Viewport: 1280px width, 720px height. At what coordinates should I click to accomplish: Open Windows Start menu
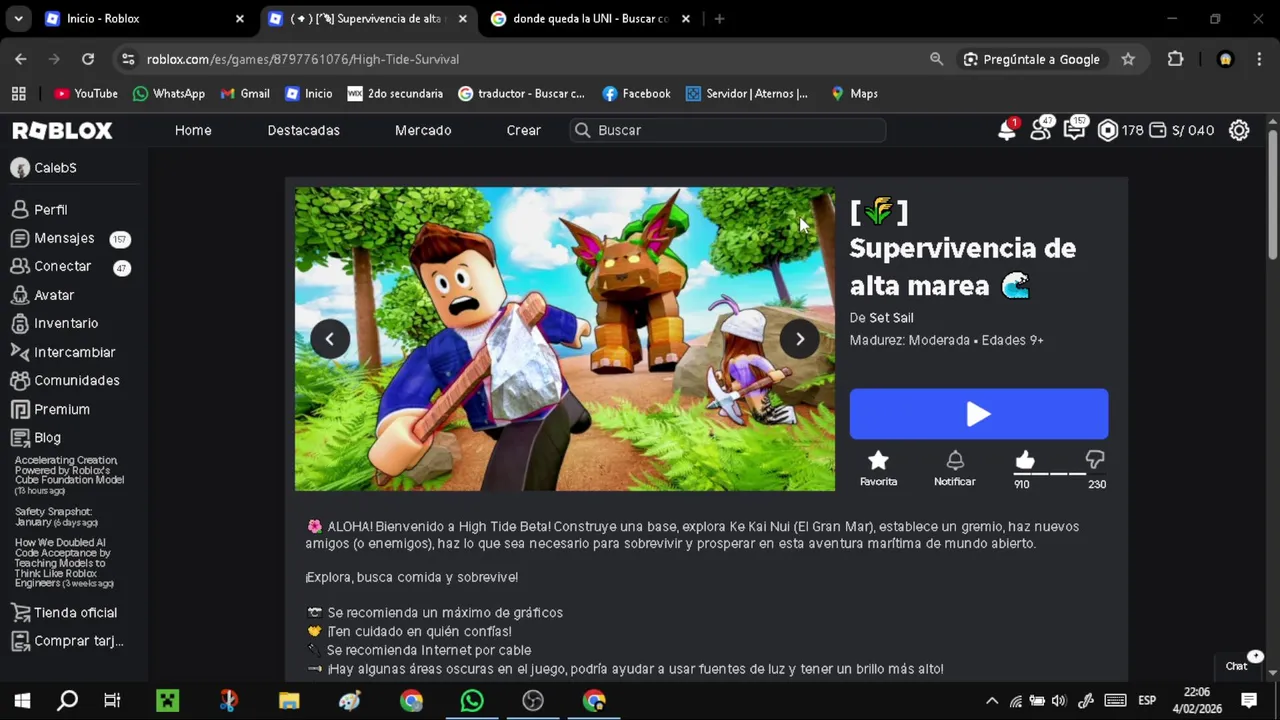(x=22, y=701)
